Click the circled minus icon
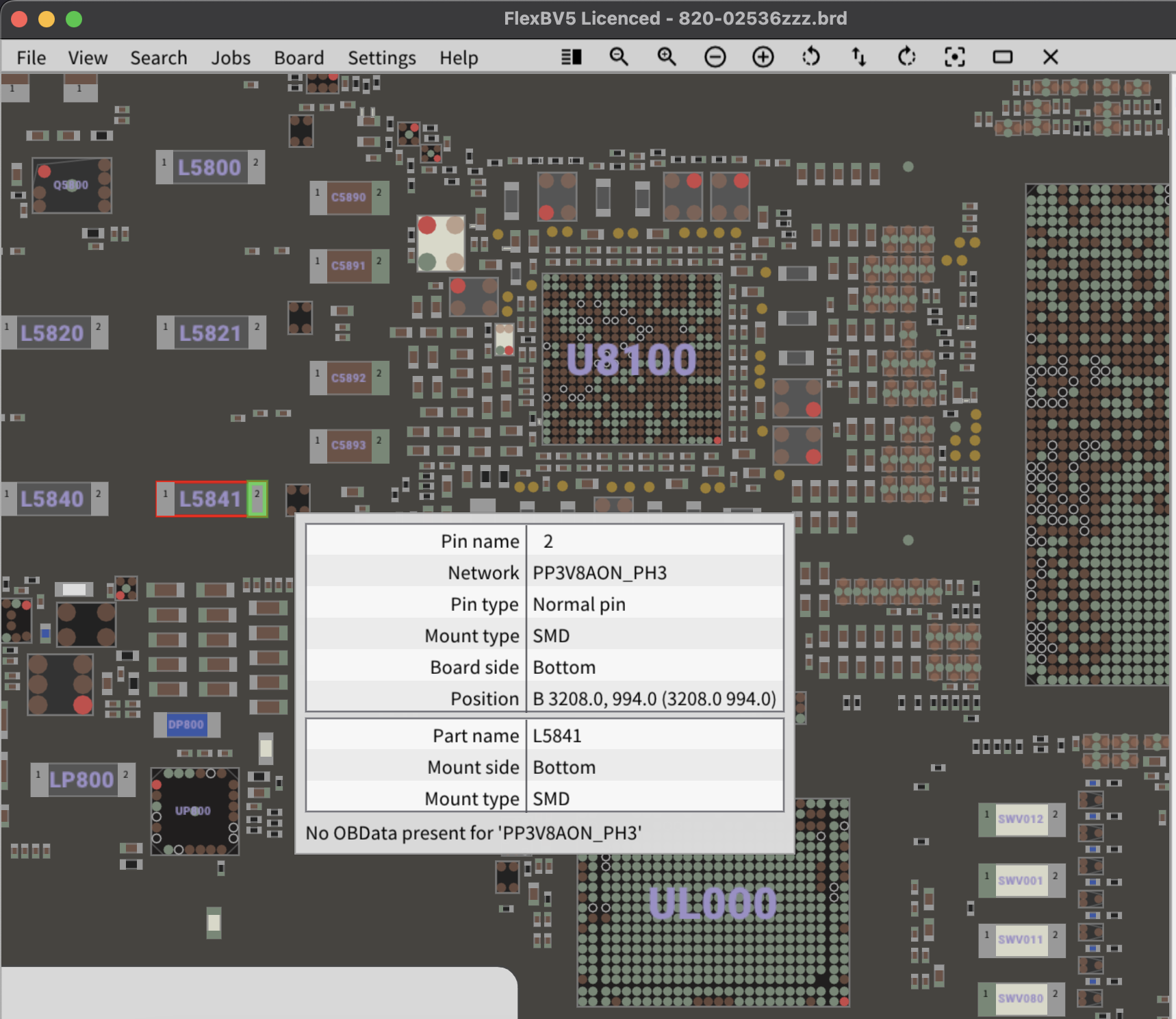 pos(715,57)
